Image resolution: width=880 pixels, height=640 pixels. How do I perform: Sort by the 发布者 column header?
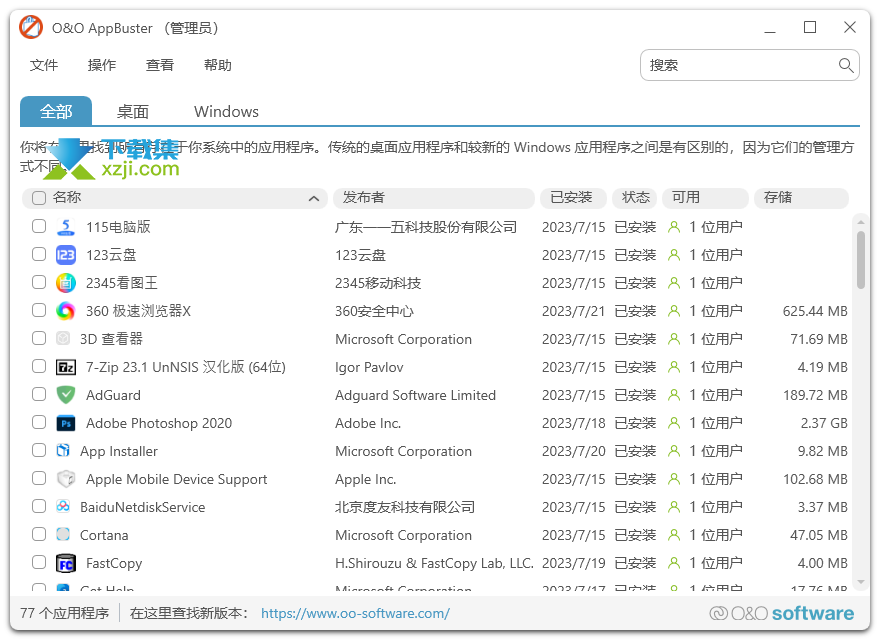[433, 198]
